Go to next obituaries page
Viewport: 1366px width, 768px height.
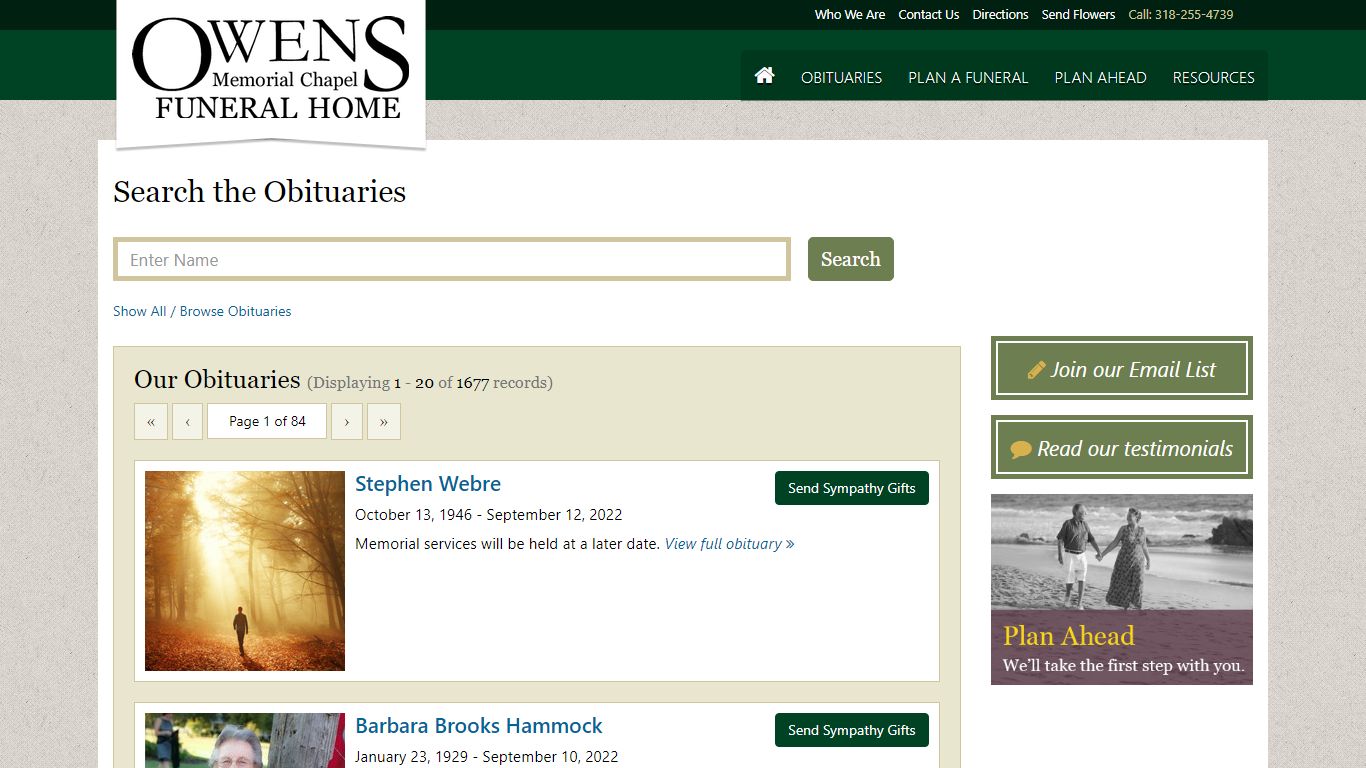[347, 421]
